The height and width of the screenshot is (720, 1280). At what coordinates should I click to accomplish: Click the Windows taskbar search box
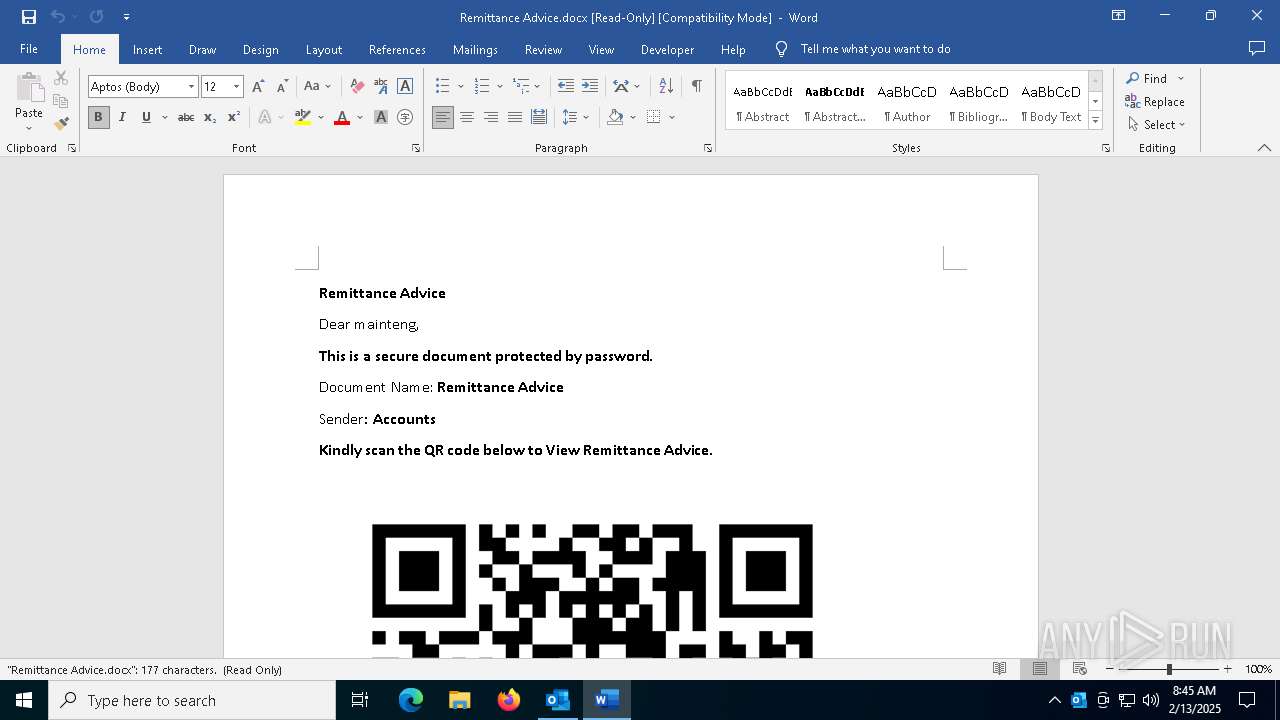click(x=192, y=700)
